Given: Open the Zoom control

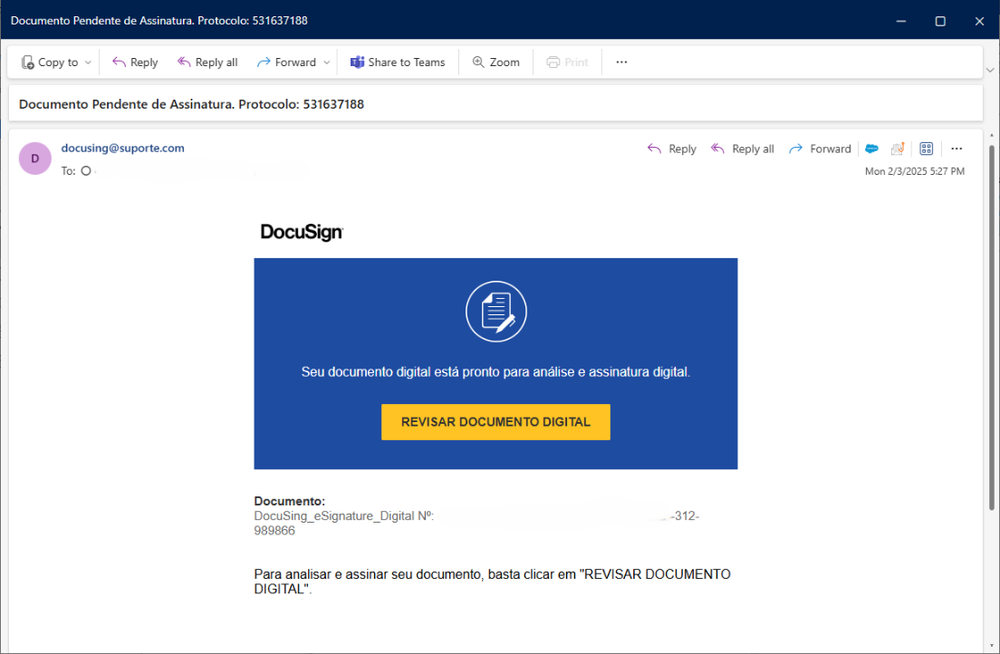Looking at the screenshot, I should [496, 62].
